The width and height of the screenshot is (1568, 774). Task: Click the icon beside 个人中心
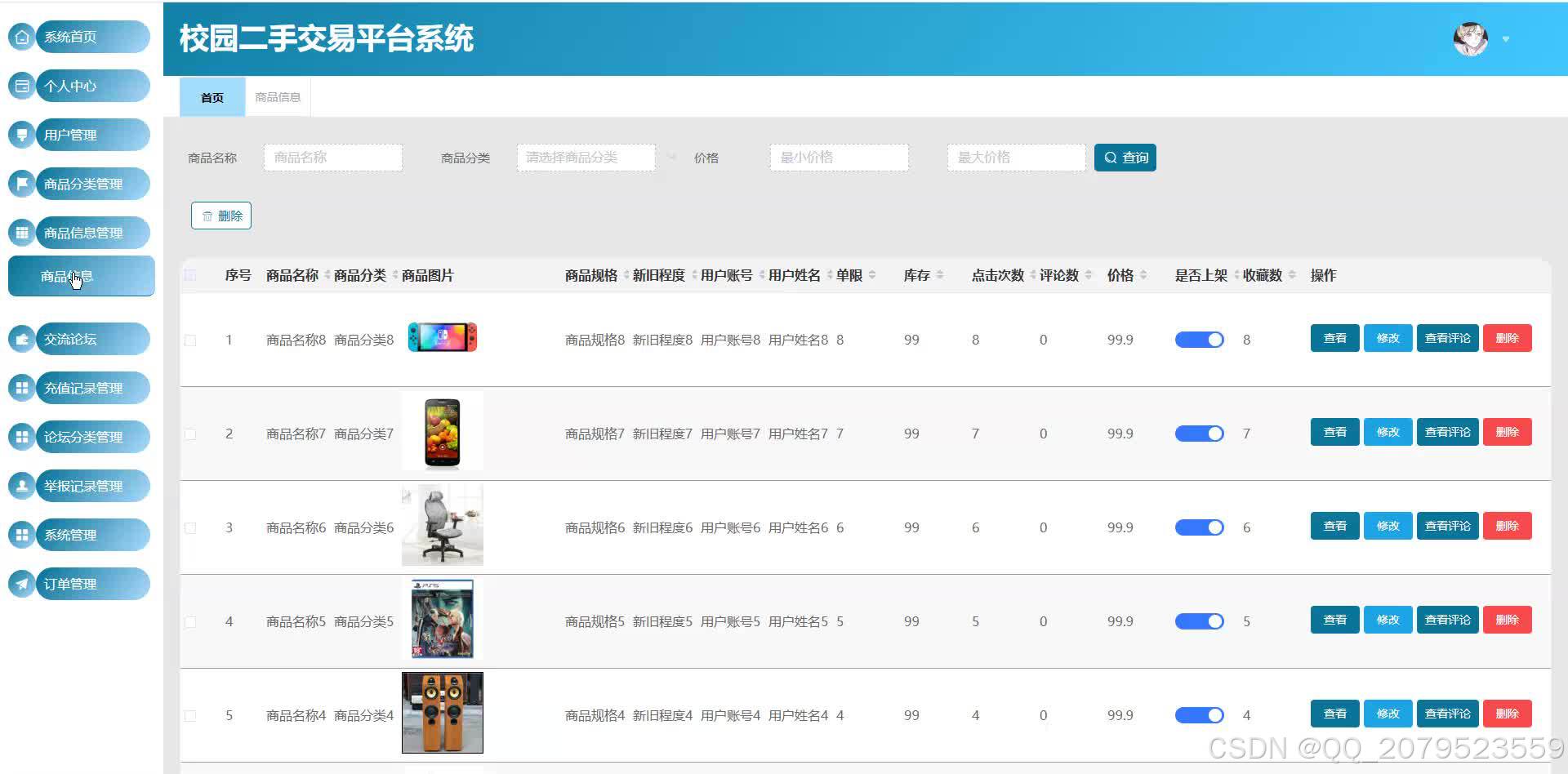coord(22,86)
